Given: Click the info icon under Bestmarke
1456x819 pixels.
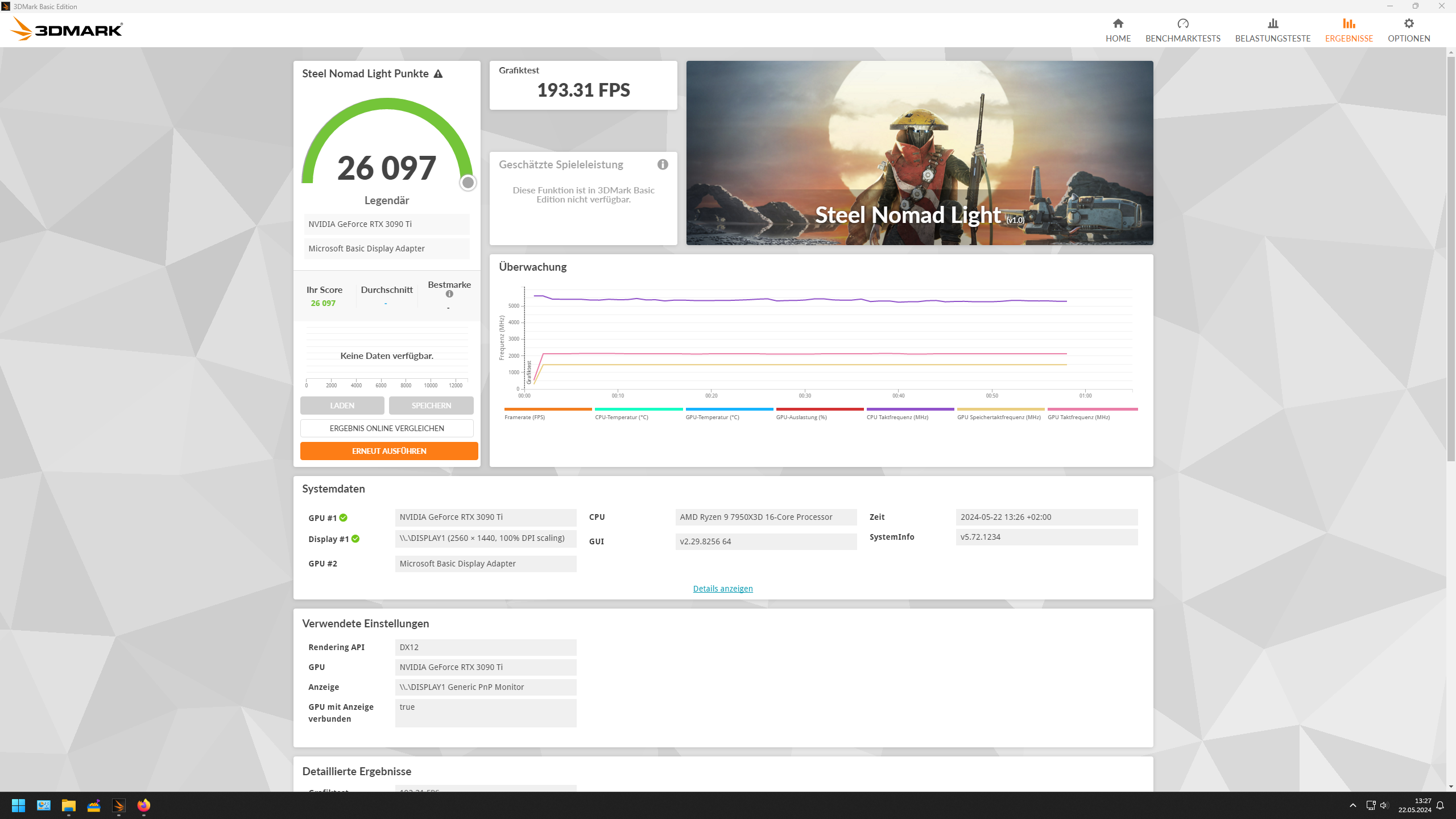Looking at the screenshot, I should tap(450, 294).
